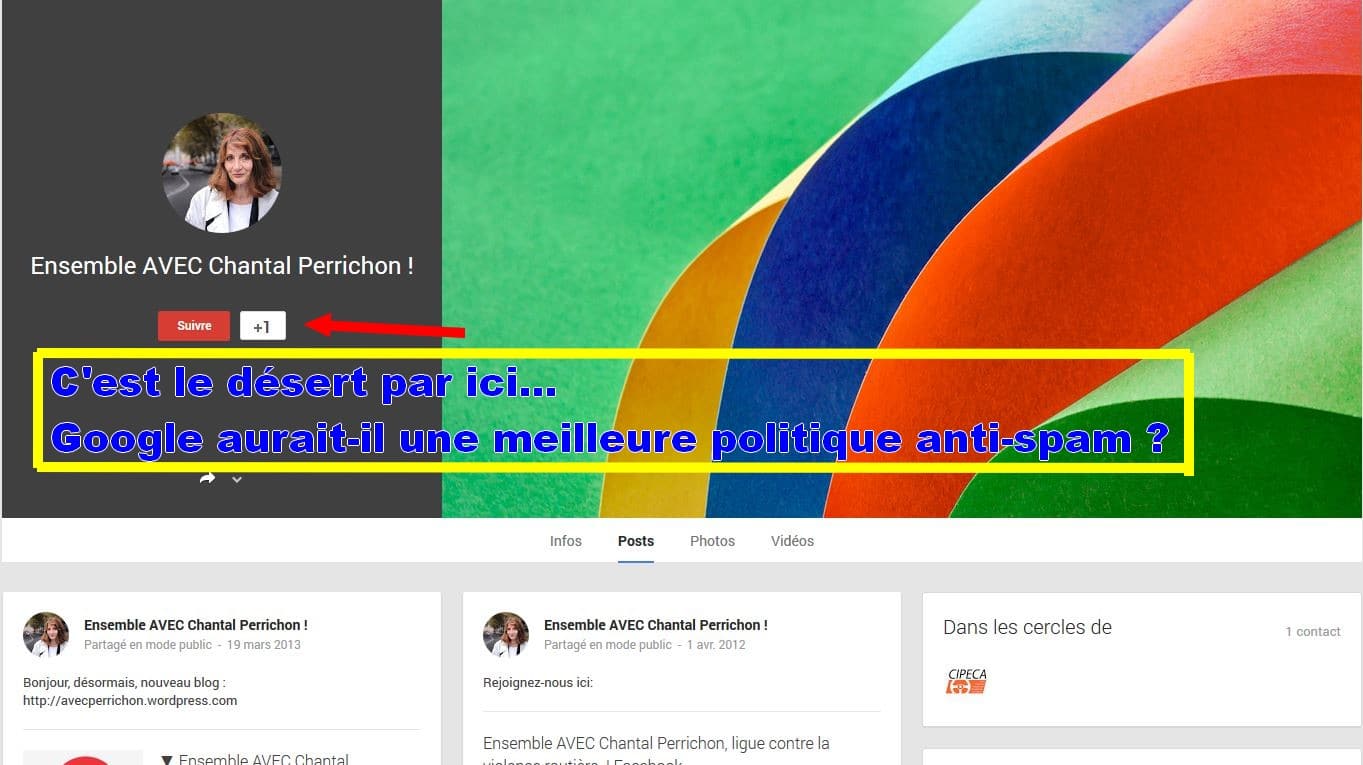
Task: Click avatar on the 19 mars 2013 post
Action: coord(46,635)
